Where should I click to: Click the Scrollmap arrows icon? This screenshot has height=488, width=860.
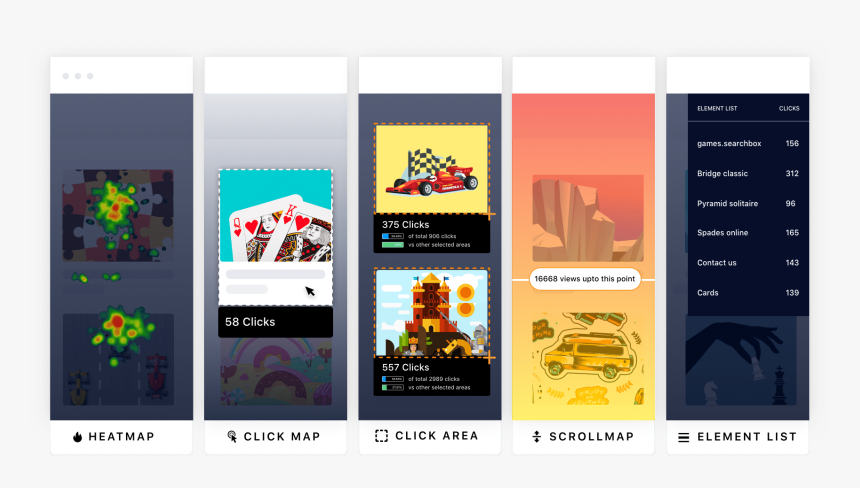[536, 436]
